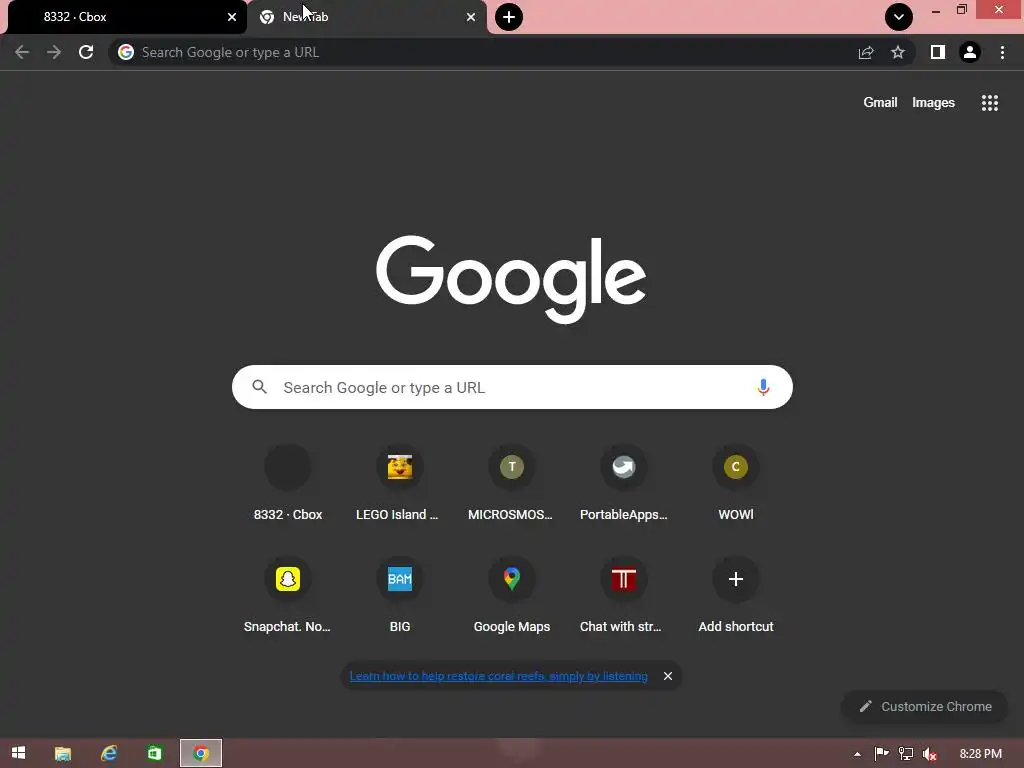Image resolution: width=1024 pixels, height=768 pixels.
Task: Open the Store app in taskbar
Action: (154, 753)
